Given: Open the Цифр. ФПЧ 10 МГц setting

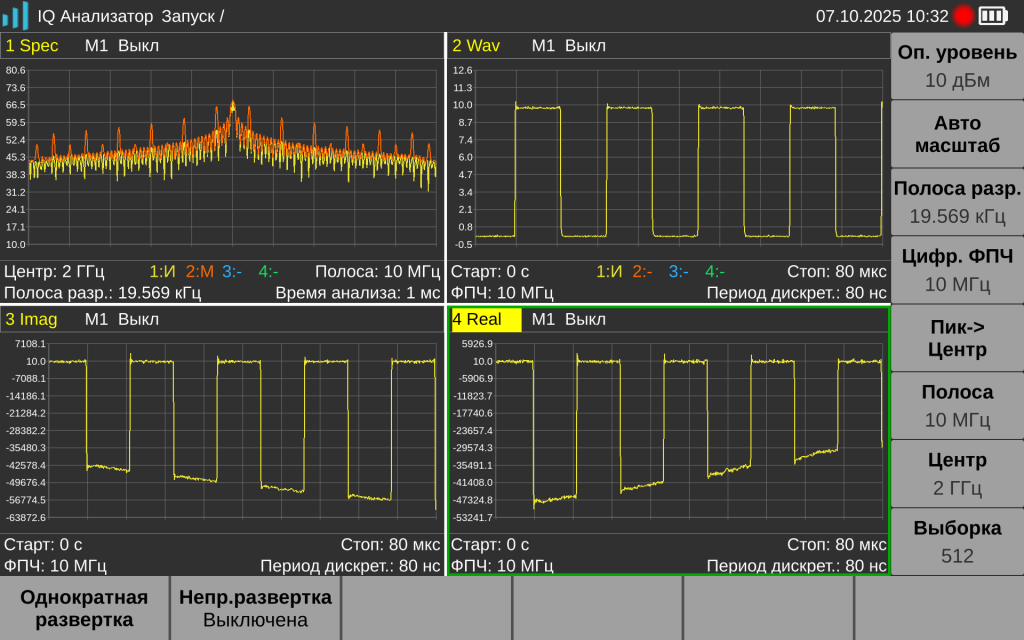Looking at the screenshot, I should (957, 270).
